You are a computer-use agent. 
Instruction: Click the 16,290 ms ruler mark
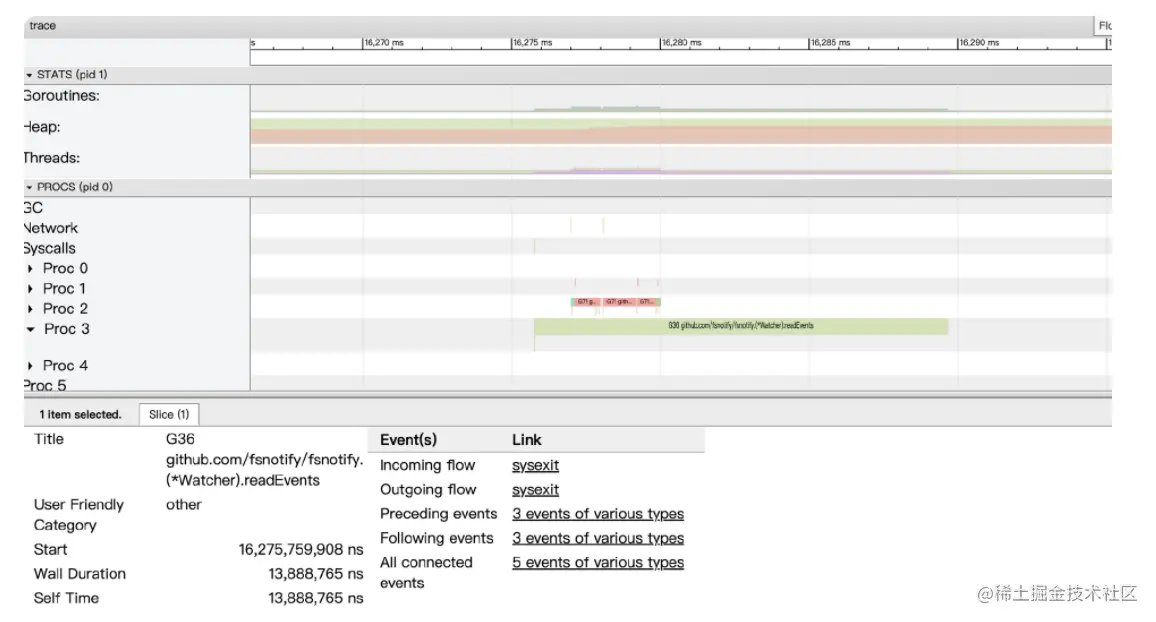pyautogui.click(x=978, y=43)
